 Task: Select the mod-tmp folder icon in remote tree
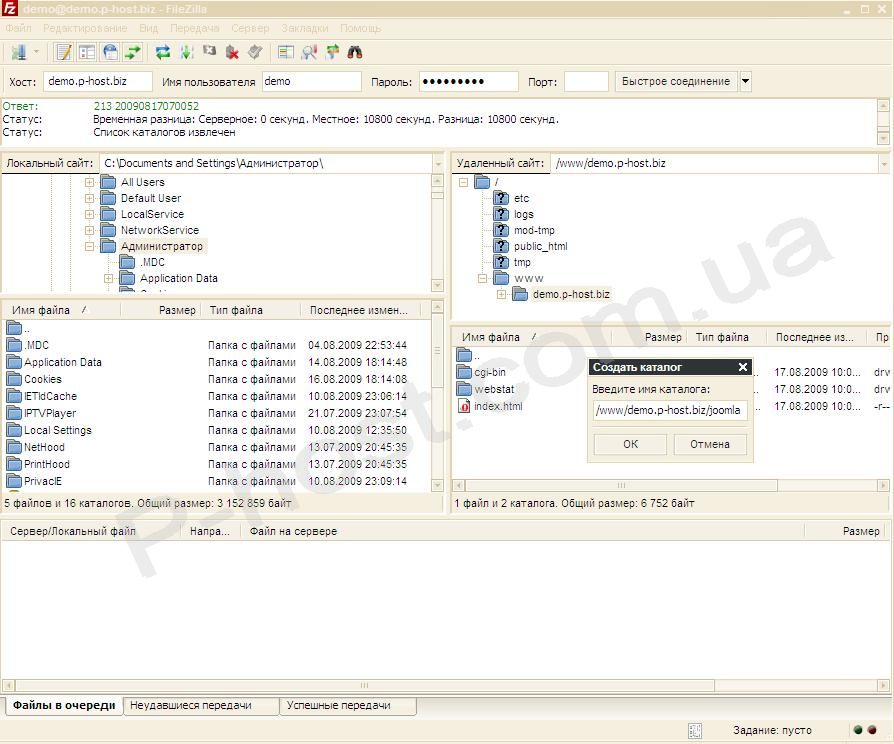[501, 230]
